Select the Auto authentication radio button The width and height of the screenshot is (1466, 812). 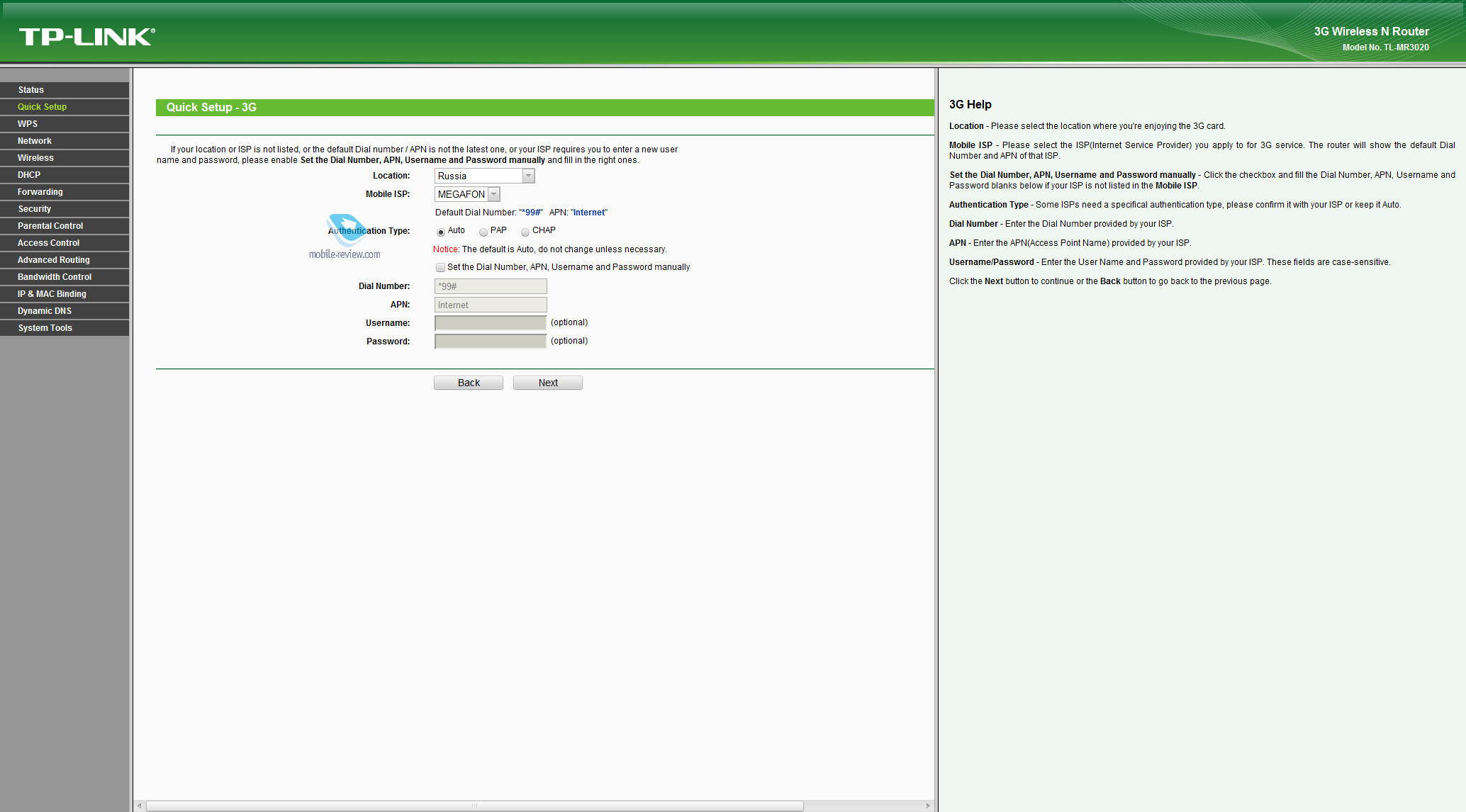click(441, 232)
